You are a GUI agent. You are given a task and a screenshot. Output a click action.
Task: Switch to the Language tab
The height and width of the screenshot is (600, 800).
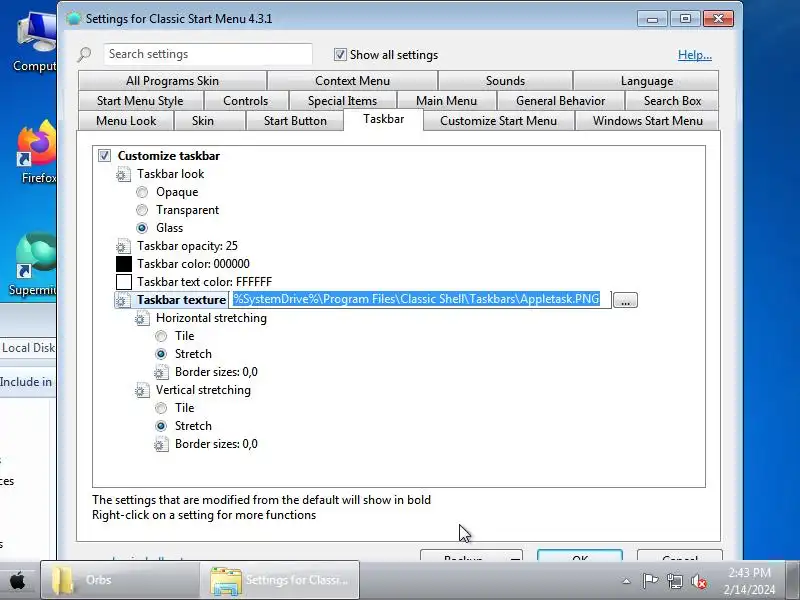(x=646, y=81)
